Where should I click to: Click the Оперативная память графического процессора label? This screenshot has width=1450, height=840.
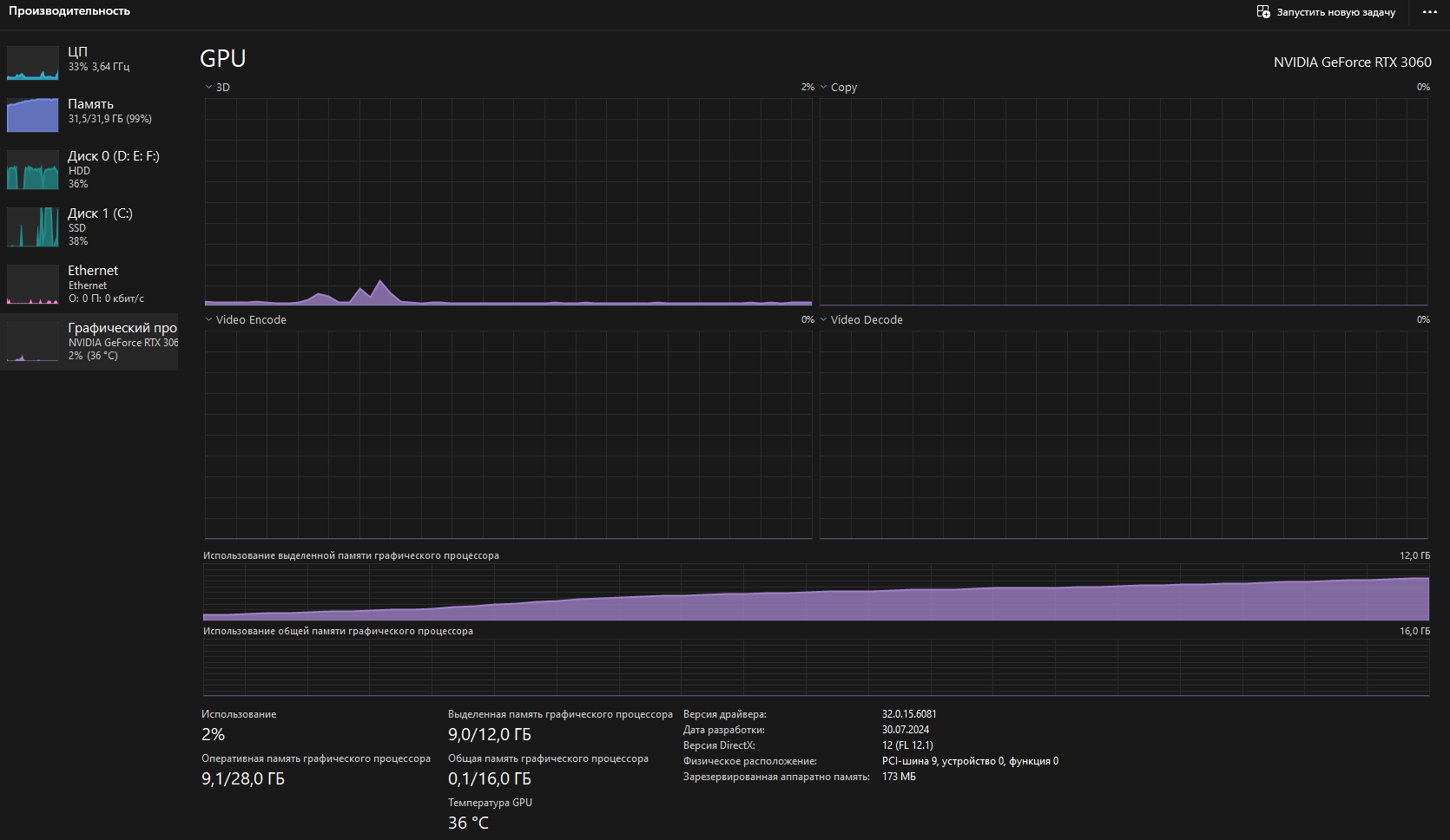316,758
